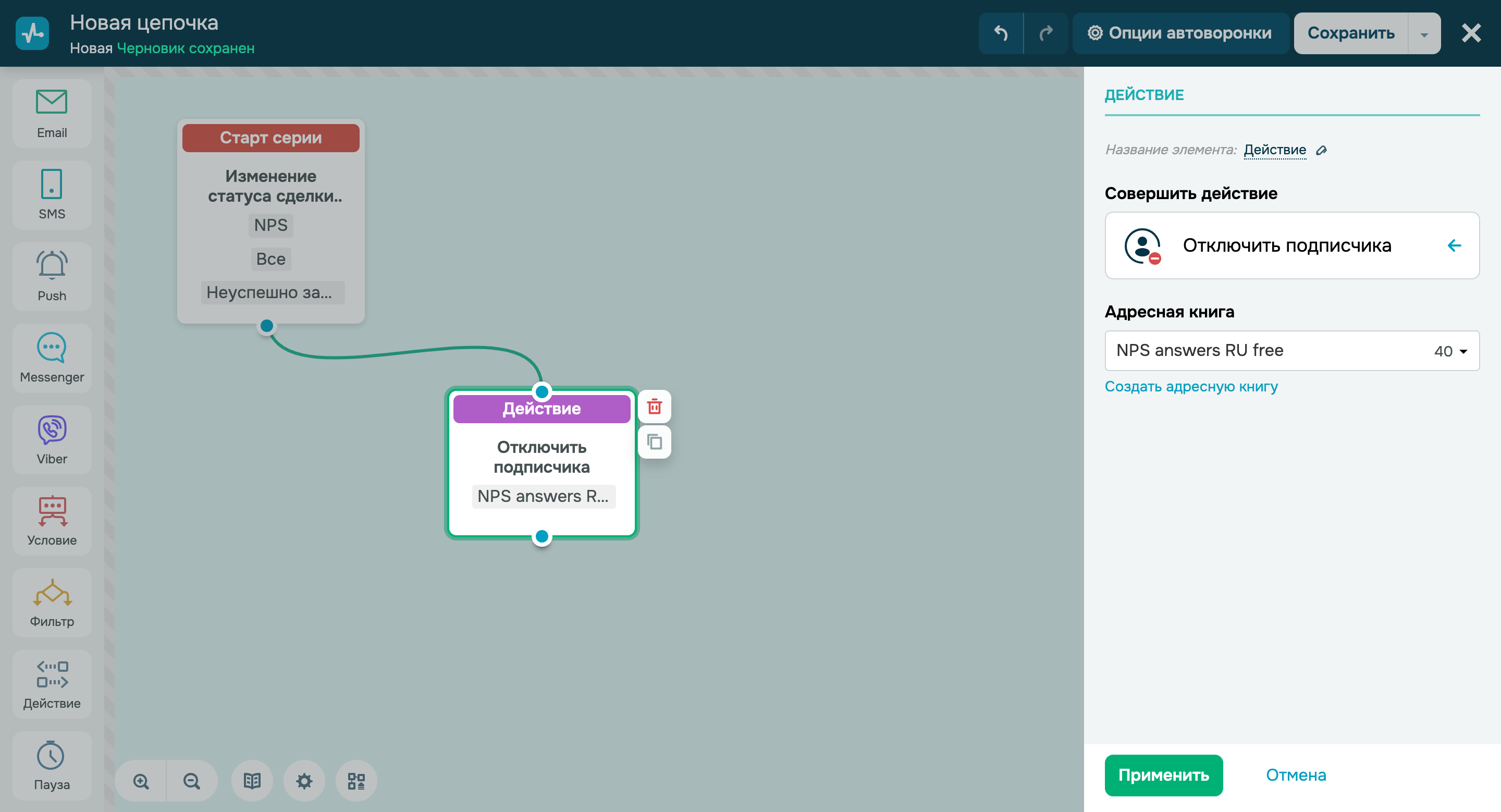Zoom out on the canvas
The image size is (1501, 812).
pyautogui.click(x=192, y=781)
